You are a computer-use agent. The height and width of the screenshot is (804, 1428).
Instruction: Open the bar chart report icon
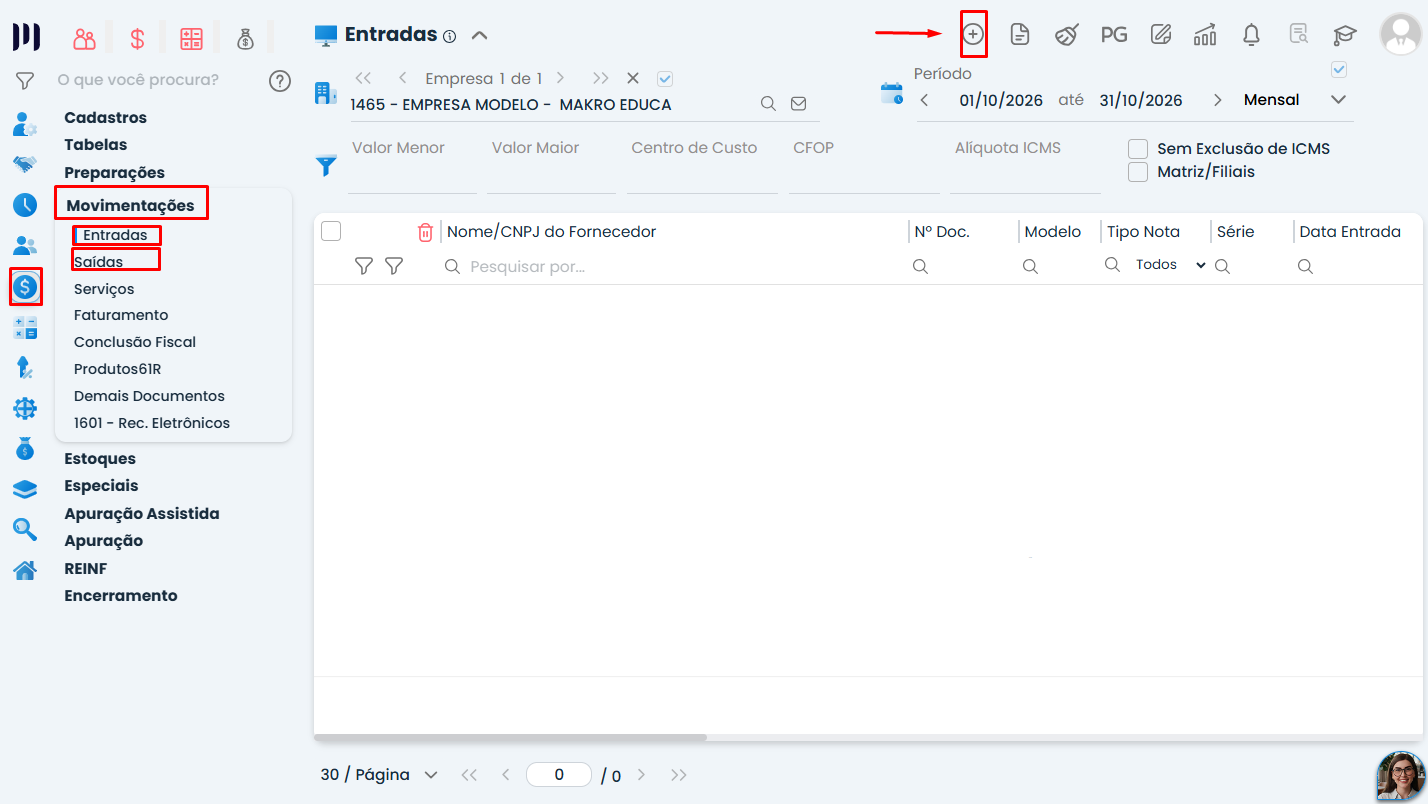(1205, 35)
